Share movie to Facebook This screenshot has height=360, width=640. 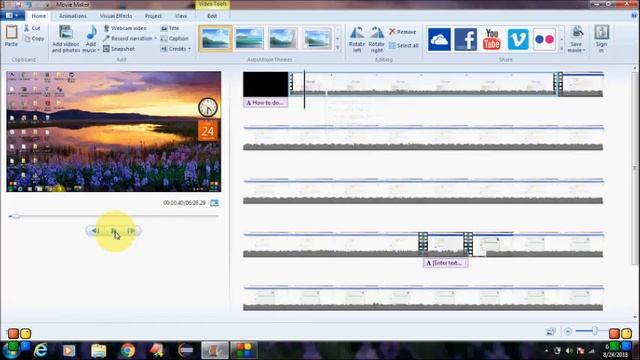[x=465, y=40]
